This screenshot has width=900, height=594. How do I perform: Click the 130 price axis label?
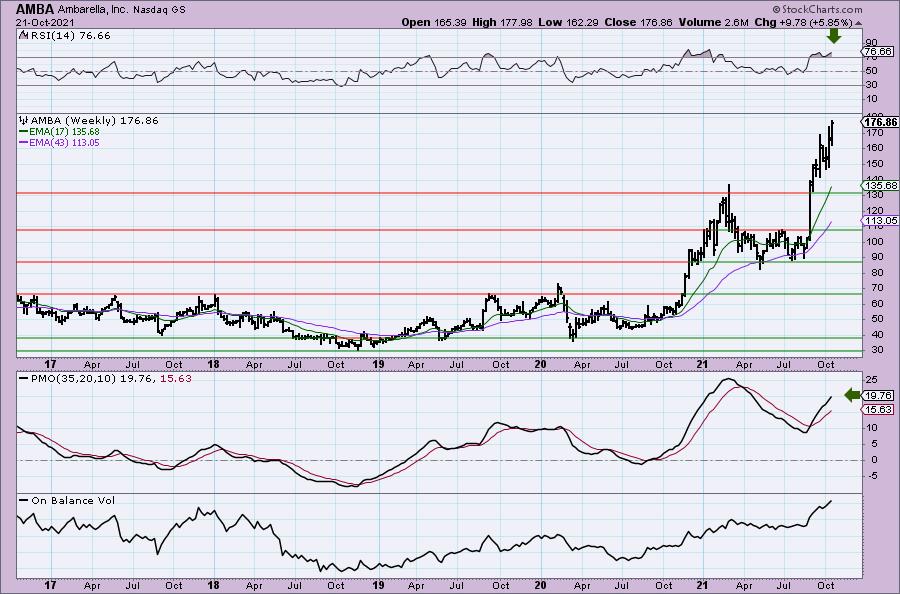875,195
